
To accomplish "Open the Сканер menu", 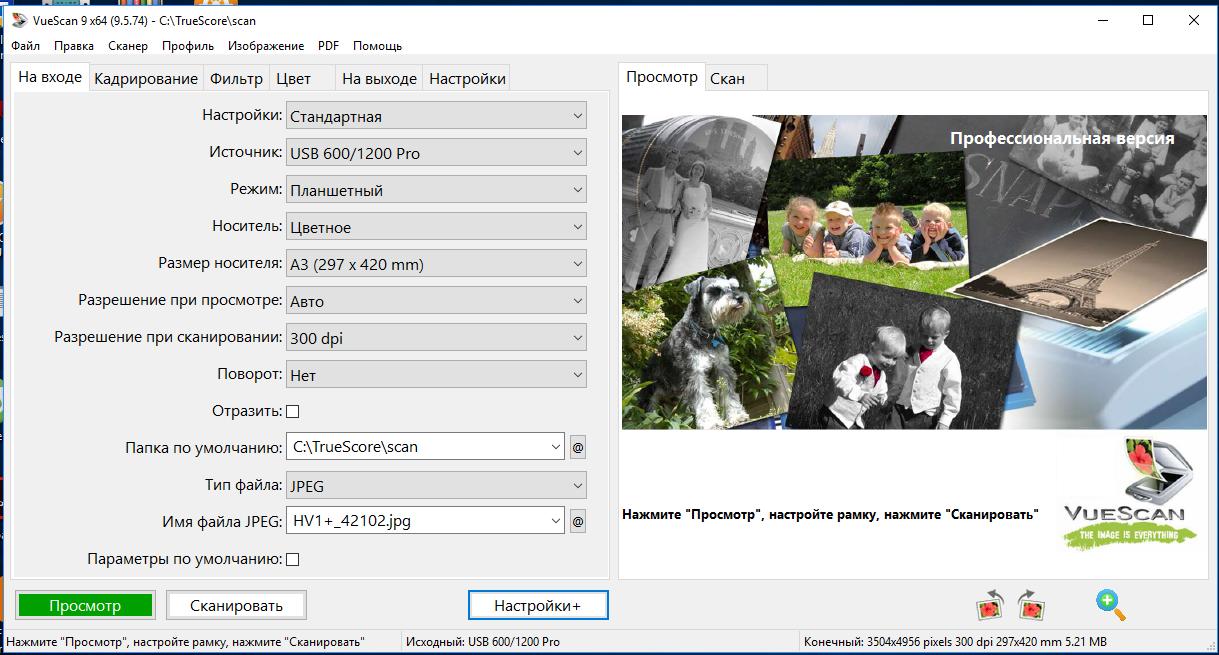I will click(x=128, y=46).
